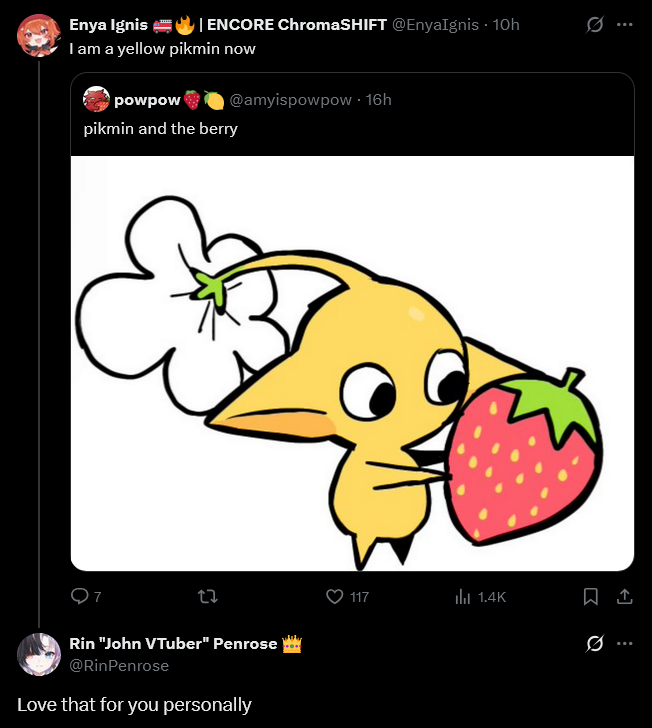Open the pikmin strawberry artwork image

click(x=352, y=363)
